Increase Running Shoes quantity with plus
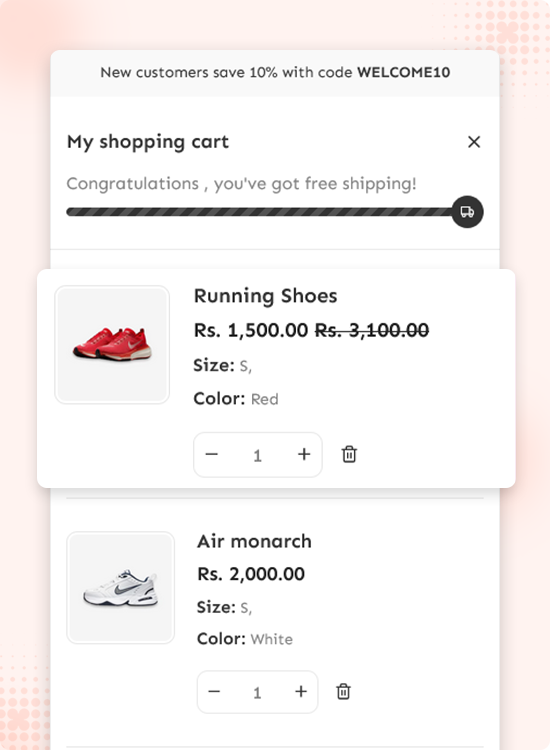 point(304,454)
